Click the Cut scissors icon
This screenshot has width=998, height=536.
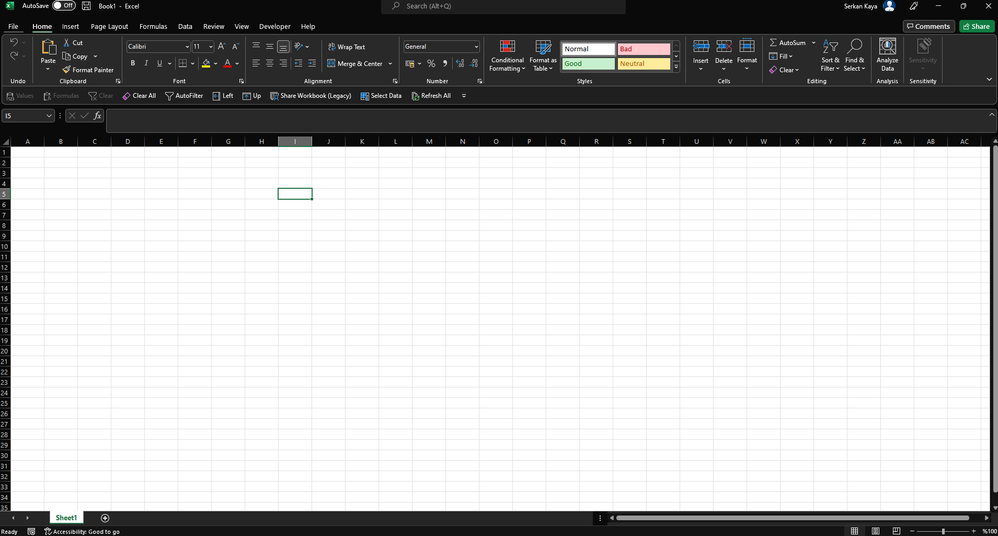pos(66,43)
